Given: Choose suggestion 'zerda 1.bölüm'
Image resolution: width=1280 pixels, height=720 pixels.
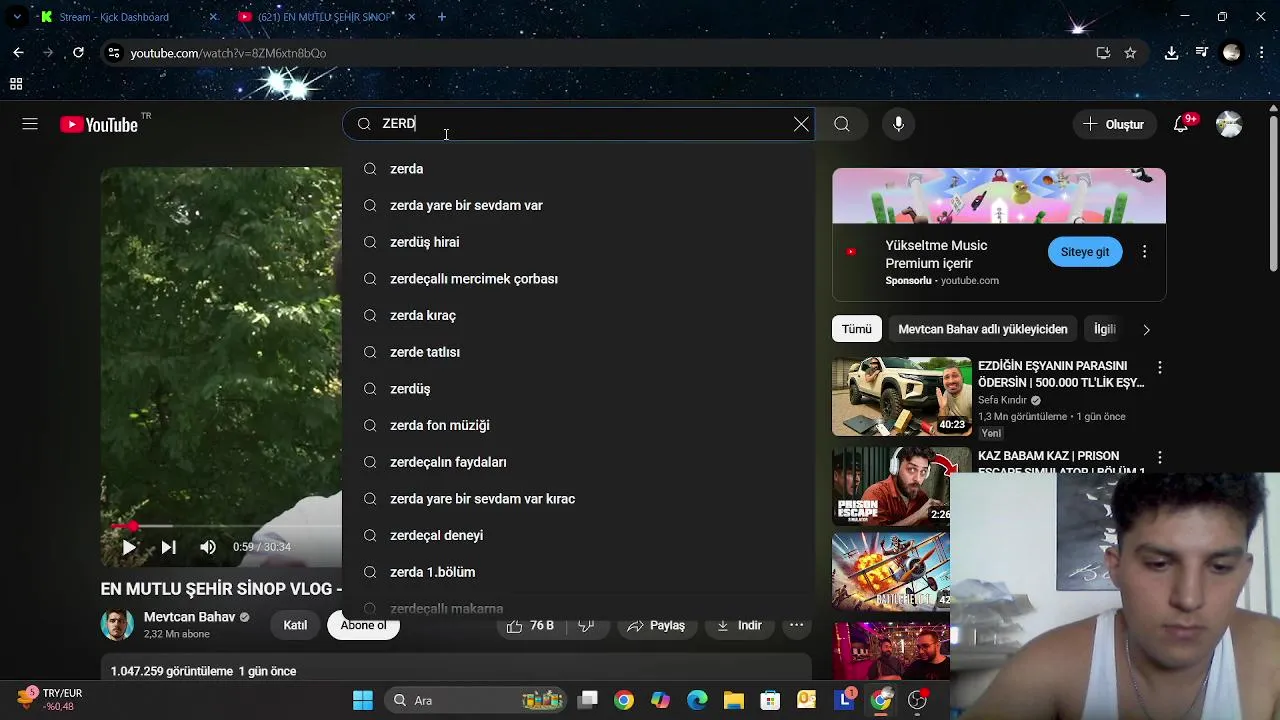Looking at the screenshot, I should (x=578, y=572).
